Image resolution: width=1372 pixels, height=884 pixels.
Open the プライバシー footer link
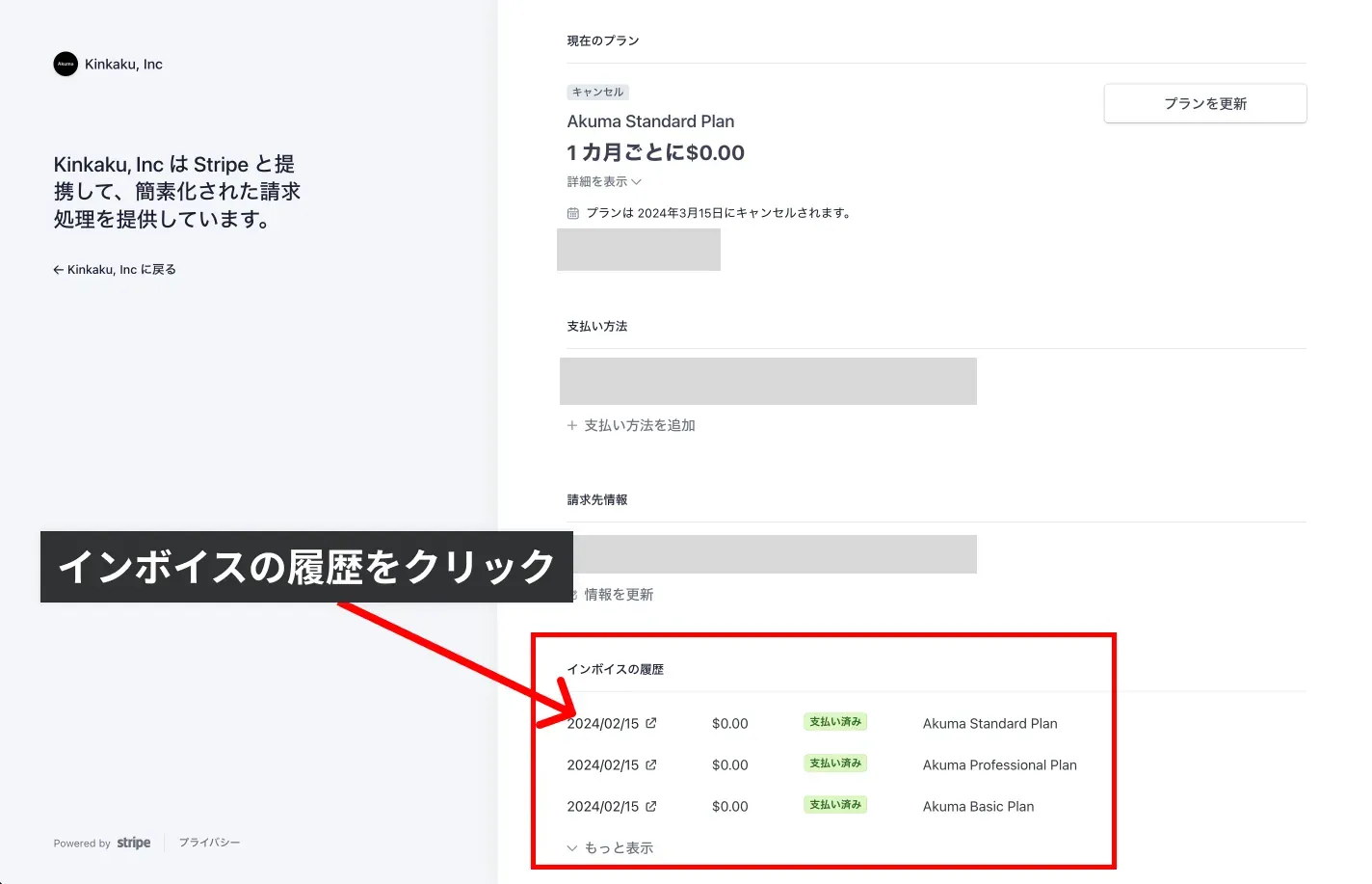coord(209,843)
